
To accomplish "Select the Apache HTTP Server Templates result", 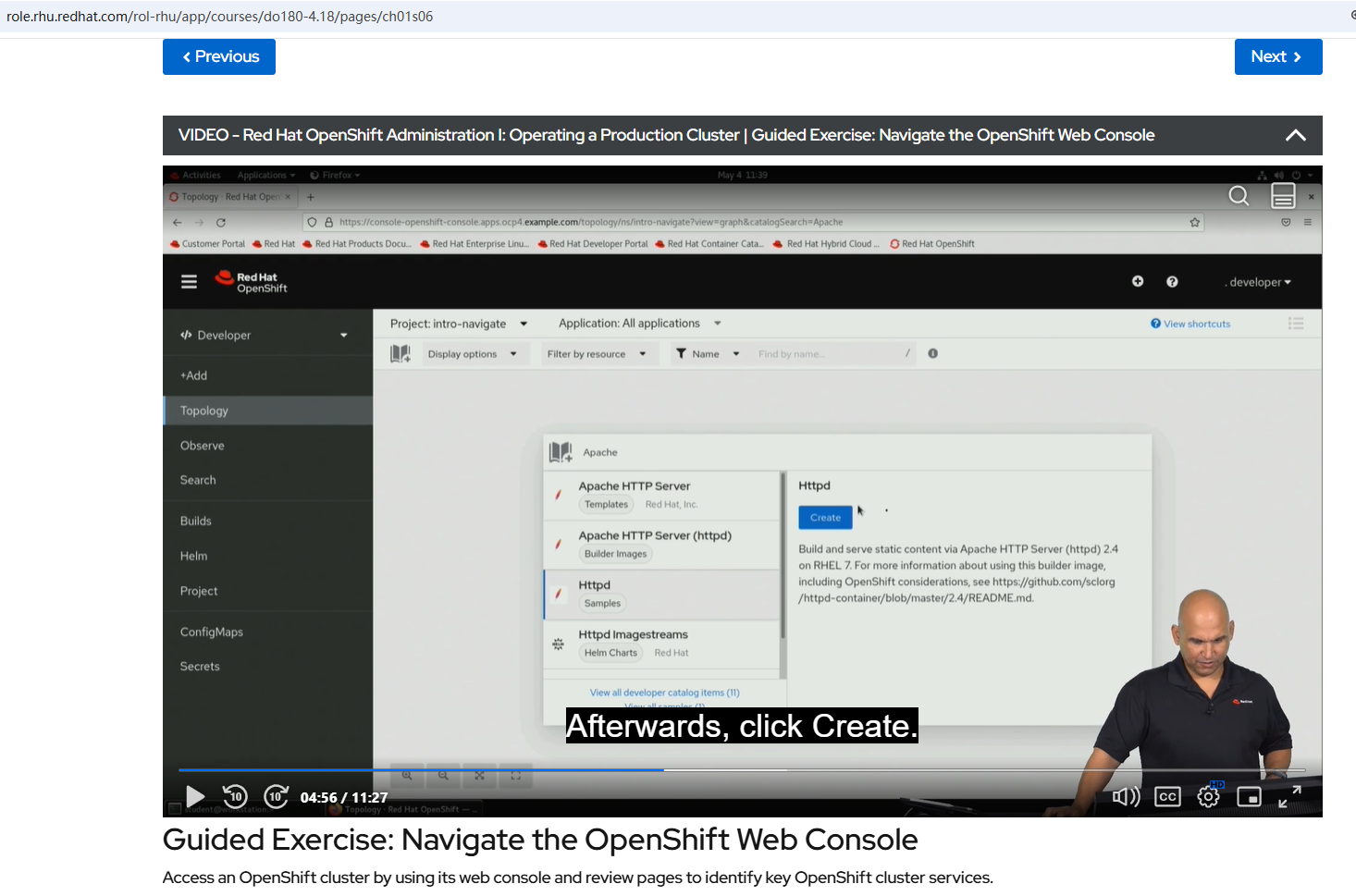I will click(x=663, y=495).
